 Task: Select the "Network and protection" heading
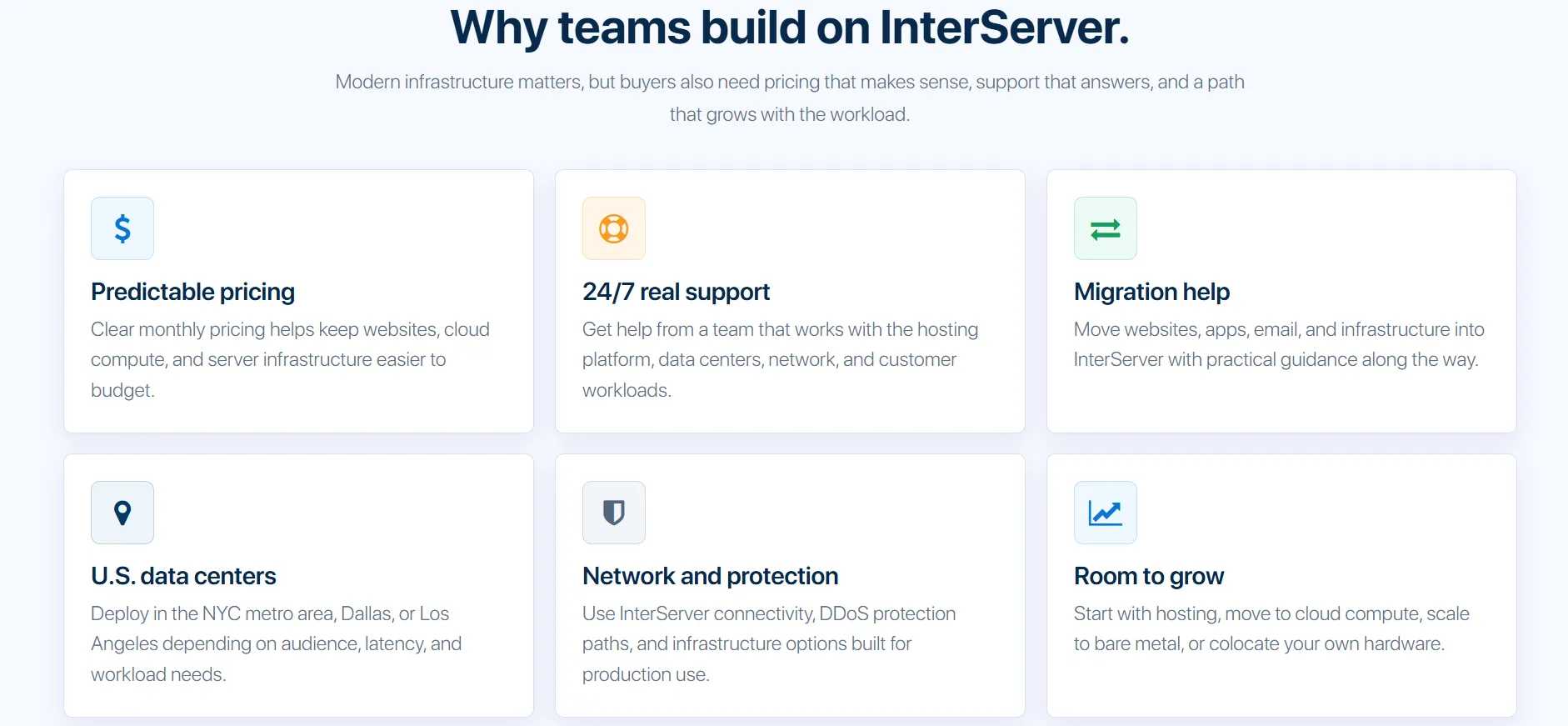[710, 576]
